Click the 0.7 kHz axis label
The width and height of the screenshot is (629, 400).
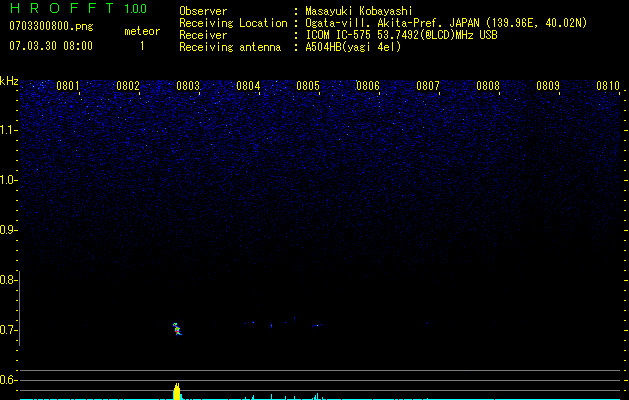tap(8, 330)
